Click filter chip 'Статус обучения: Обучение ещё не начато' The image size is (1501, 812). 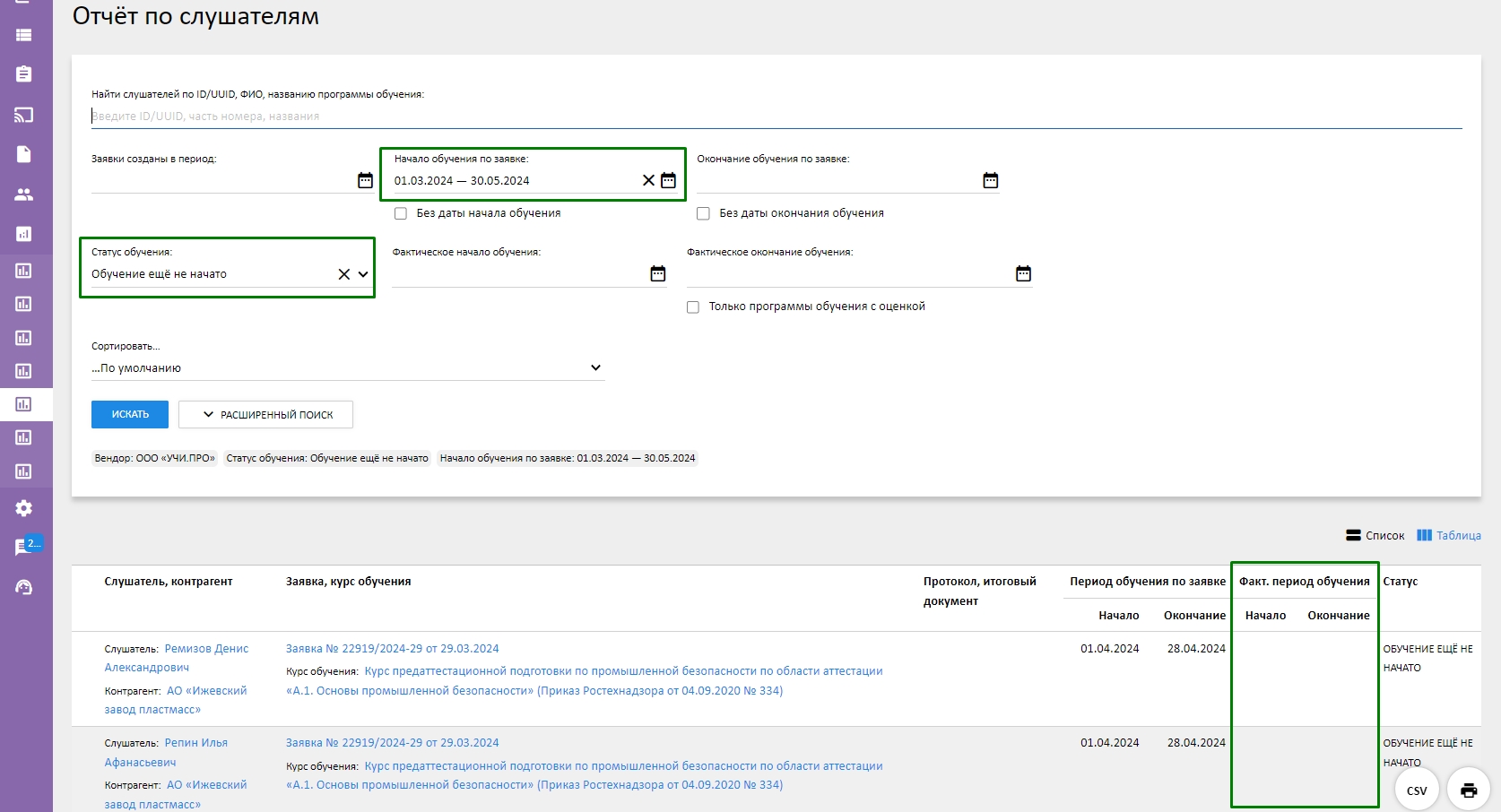(327, 458)
